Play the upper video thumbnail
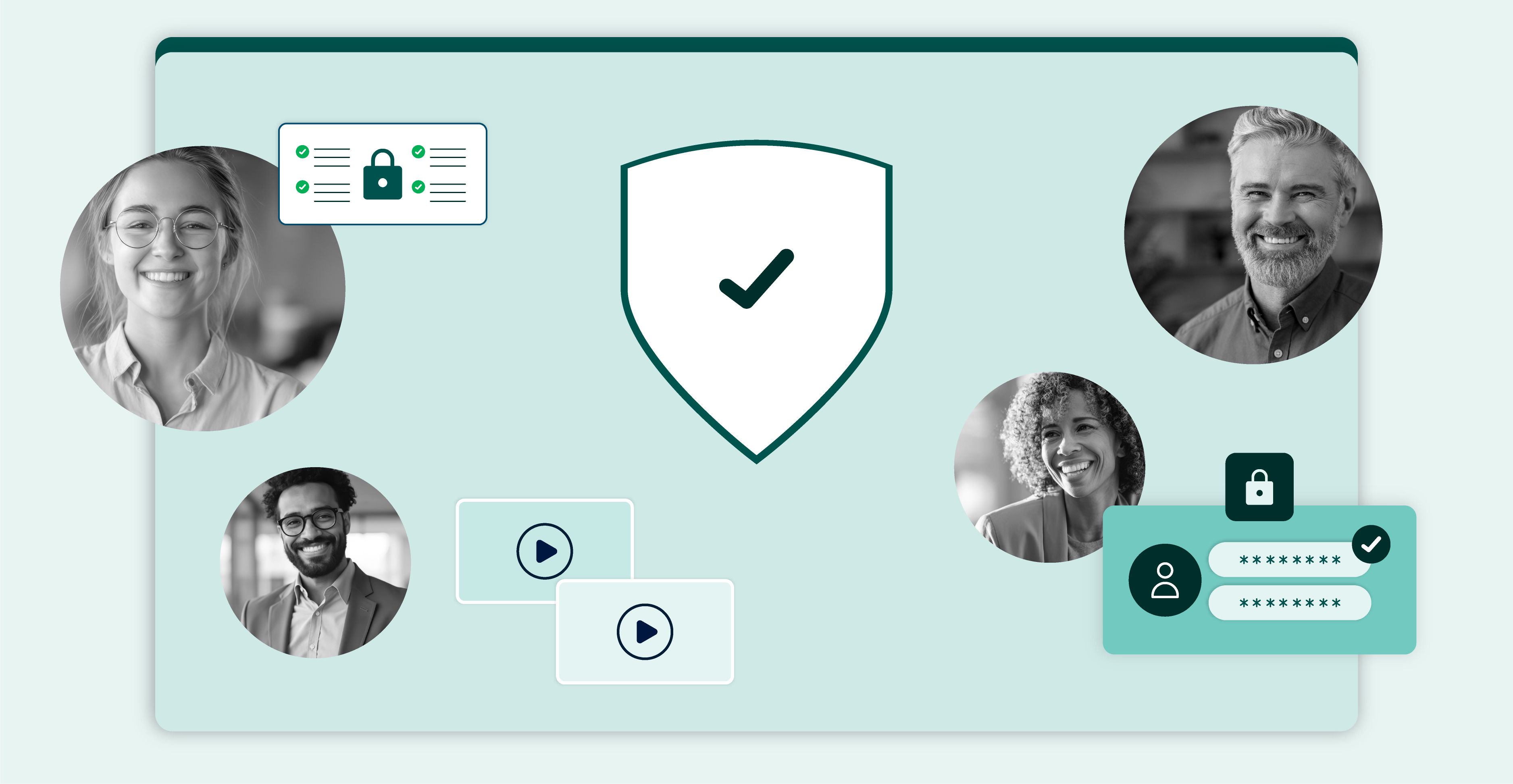Image resolution: width=1513 pixels, height=784 pixels. (x=545, y=551)
